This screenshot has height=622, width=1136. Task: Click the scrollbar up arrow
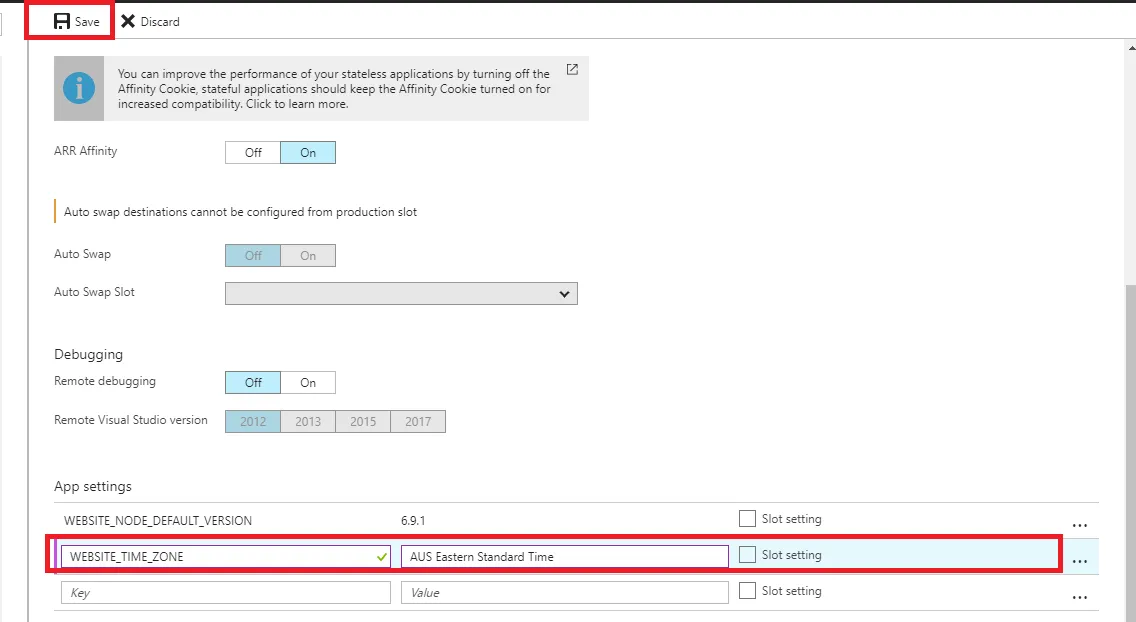click(x=1132, y=48)
